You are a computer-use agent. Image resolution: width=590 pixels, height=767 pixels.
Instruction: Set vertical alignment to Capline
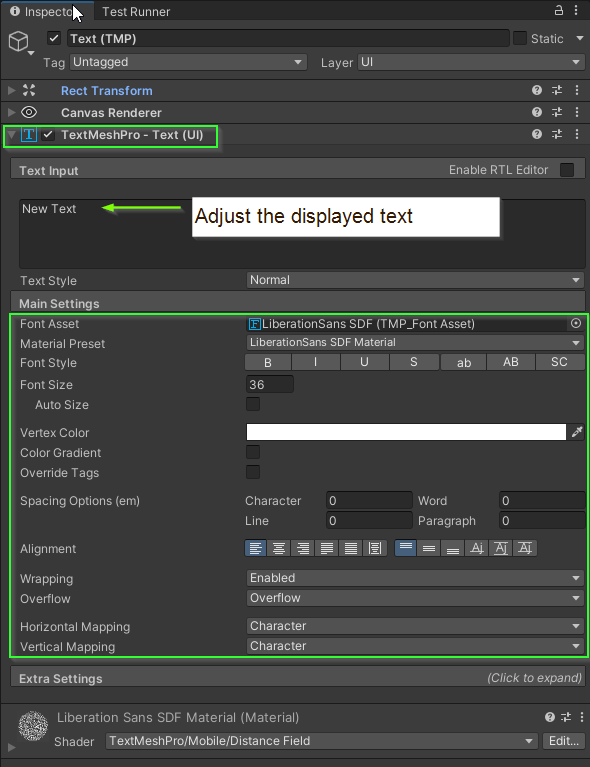[525, 548]
